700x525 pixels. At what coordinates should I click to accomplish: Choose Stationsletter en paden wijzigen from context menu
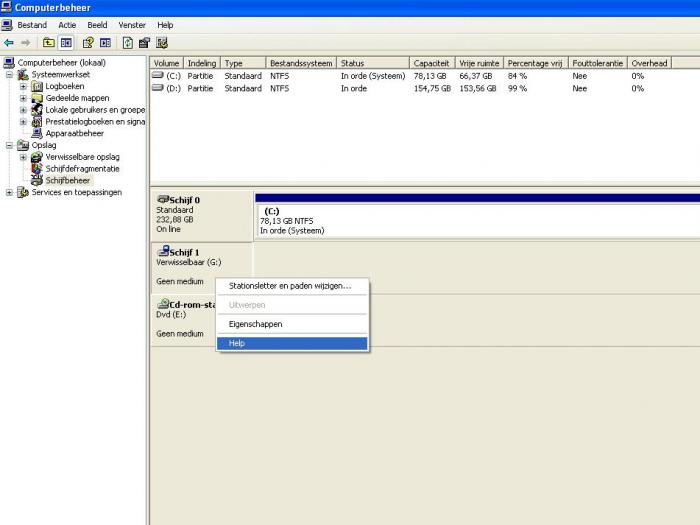click(x=290, y=286)
